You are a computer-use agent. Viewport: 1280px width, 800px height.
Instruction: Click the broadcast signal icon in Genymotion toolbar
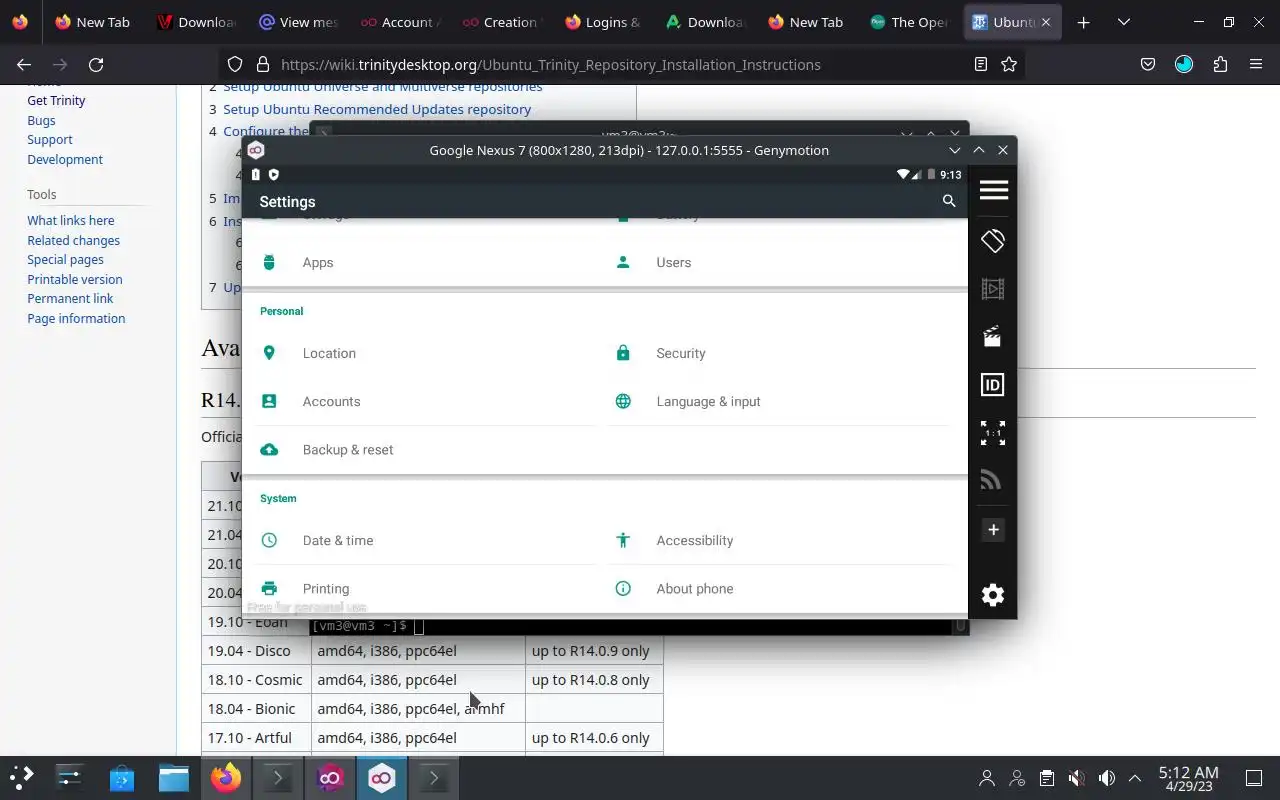pyautogui.click(x=991, y=480)
